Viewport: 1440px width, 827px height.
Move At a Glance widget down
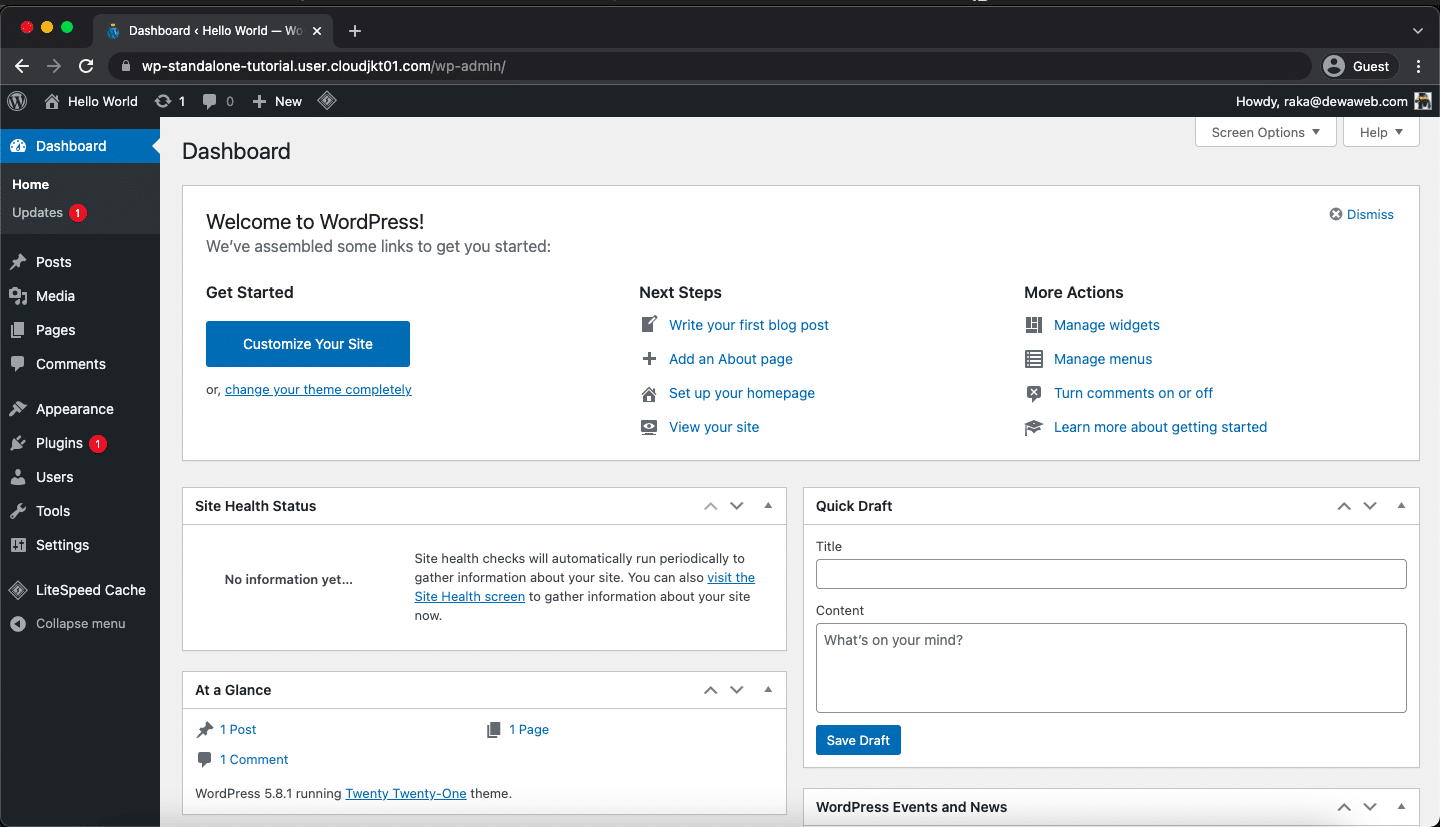(737, 690)
